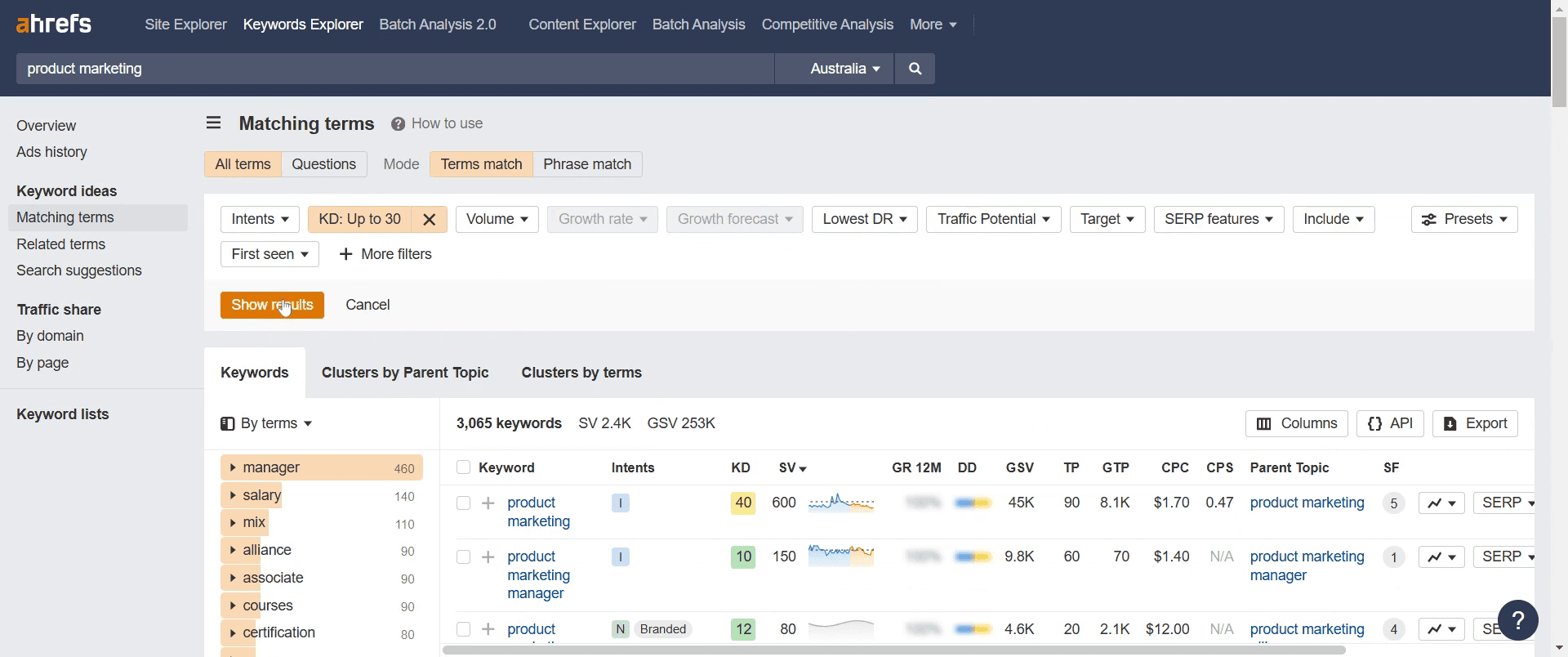Select all keywords via header checkbox

point(463,467)
